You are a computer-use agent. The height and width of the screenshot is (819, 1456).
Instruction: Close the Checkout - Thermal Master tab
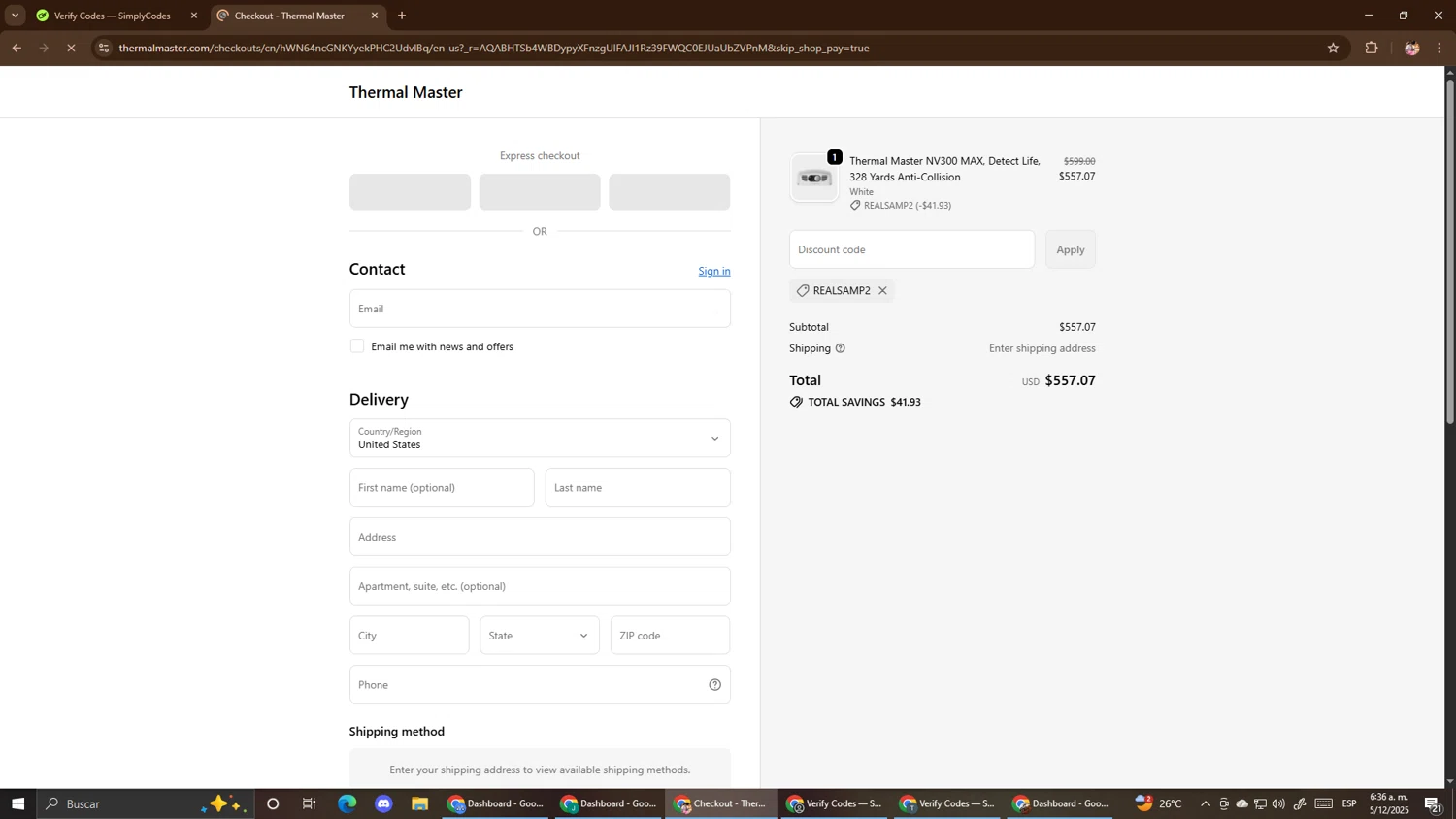tap(375, 16)
